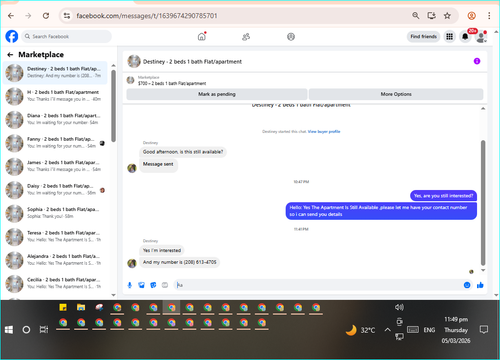Open the Friends tab icon
The height and width of the screenshot is (360, 500).
(246, 37)
